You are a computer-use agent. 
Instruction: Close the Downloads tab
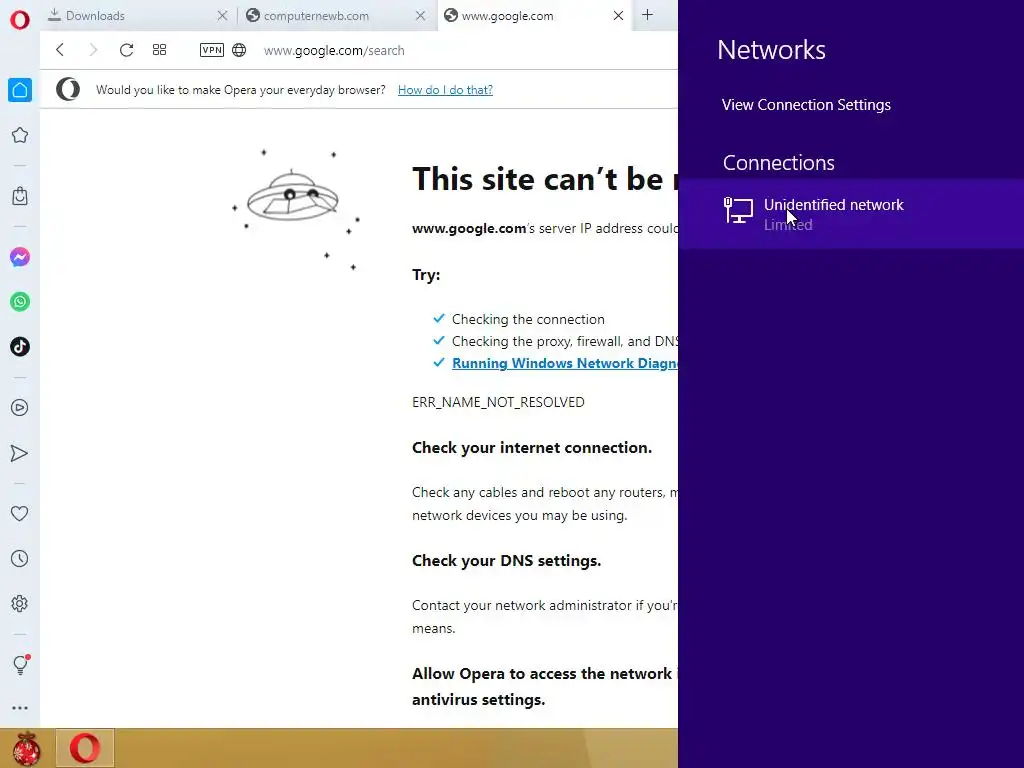coord(222,16)
